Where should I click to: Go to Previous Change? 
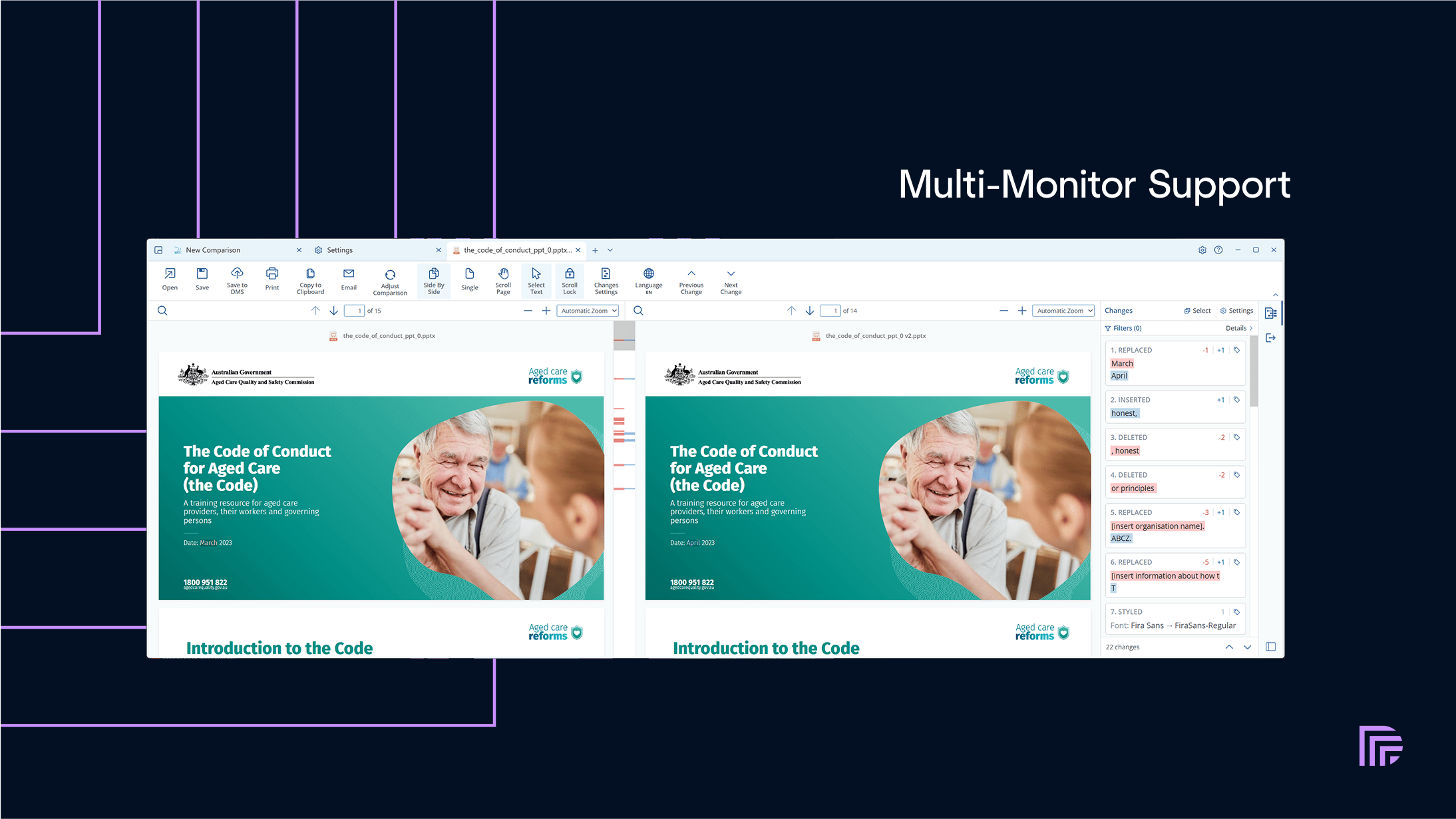coord(691,280)
